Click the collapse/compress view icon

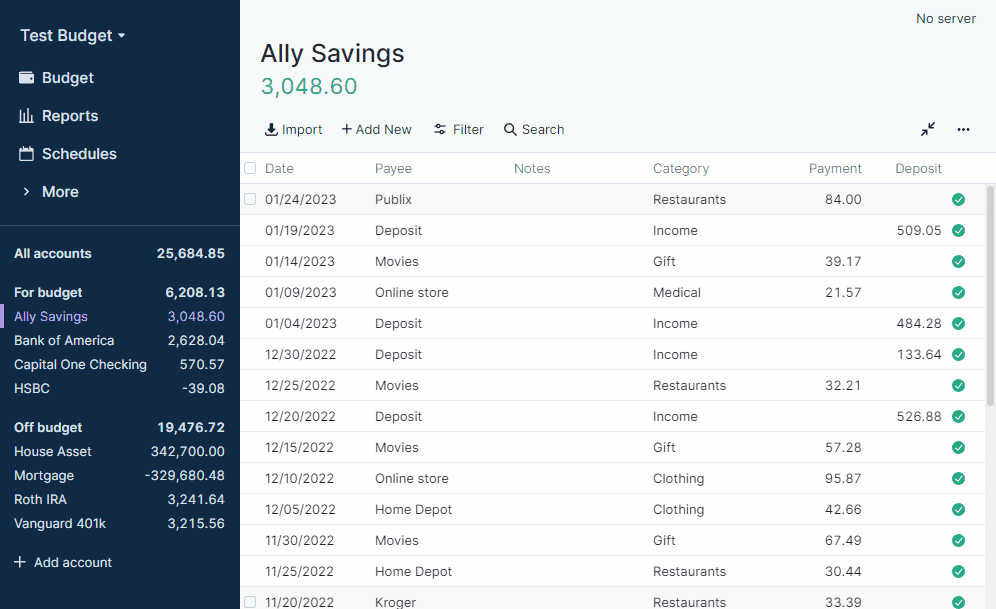(928, 130)
